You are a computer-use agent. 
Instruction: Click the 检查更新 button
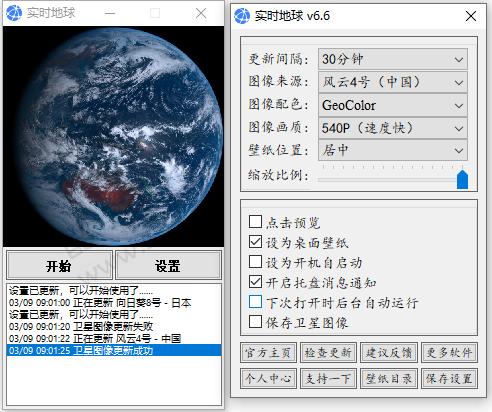coord(328,352)
